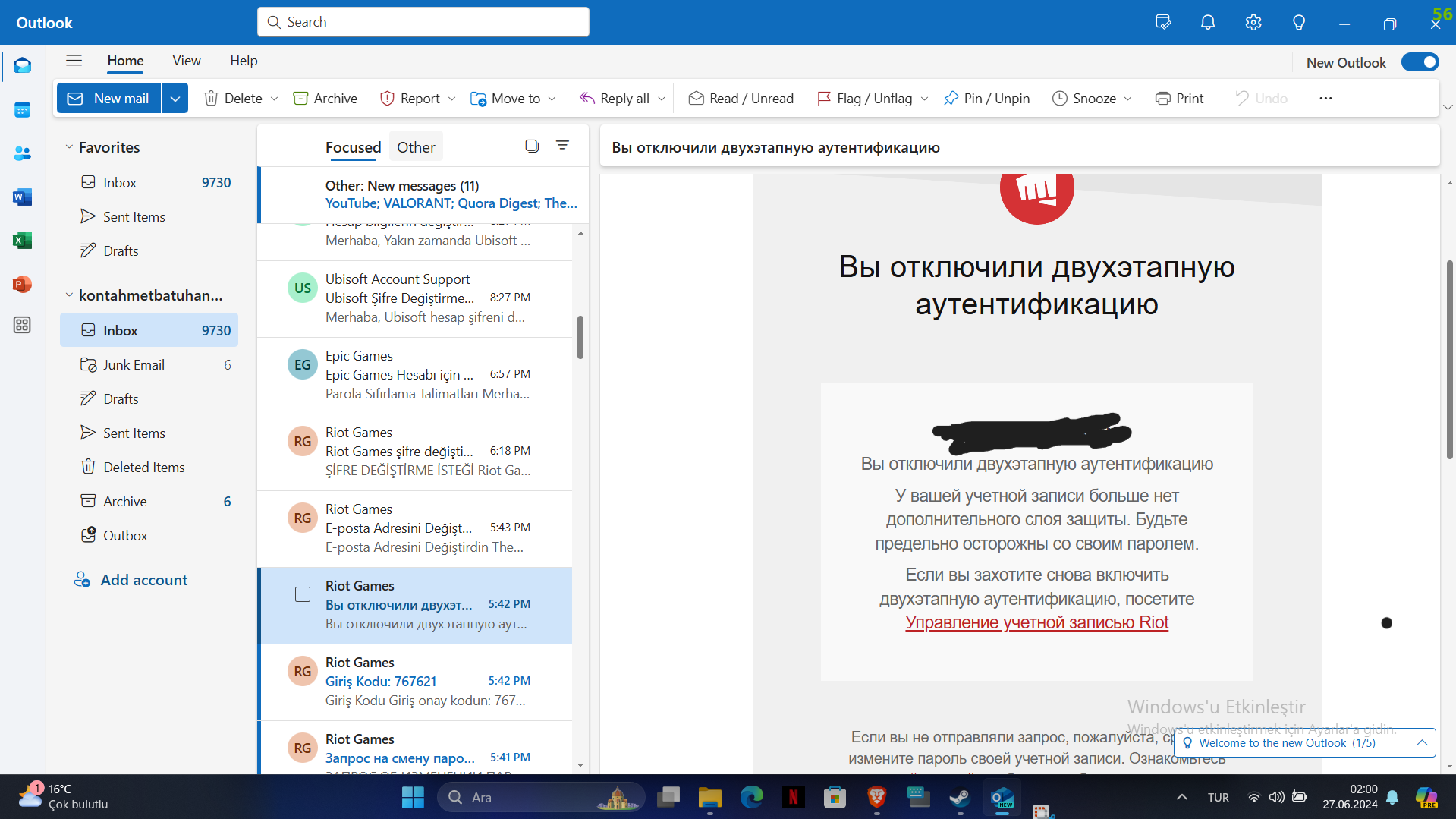Select the Other inbox tab
The height and width of the screenshot is (819, 1456).
point(416,147)
